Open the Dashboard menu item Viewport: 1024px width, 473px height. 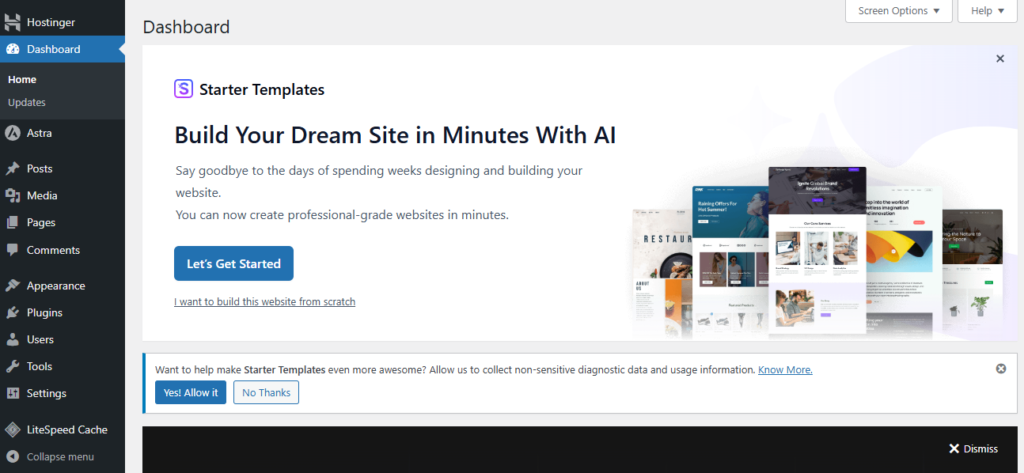tap(63, 49)
